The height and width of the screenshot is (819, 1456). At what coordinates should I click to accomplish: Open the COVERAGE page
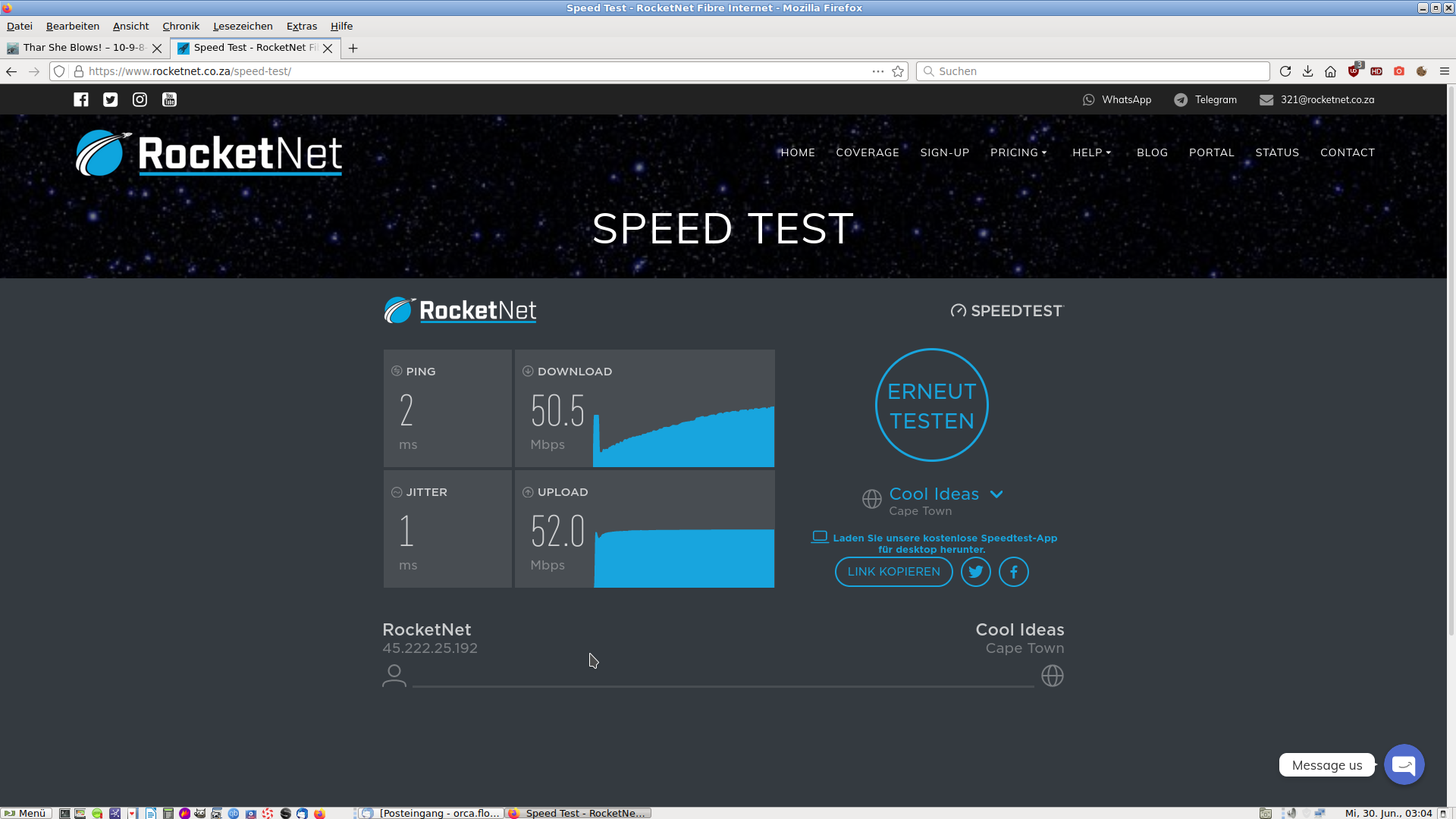point(868,152)
